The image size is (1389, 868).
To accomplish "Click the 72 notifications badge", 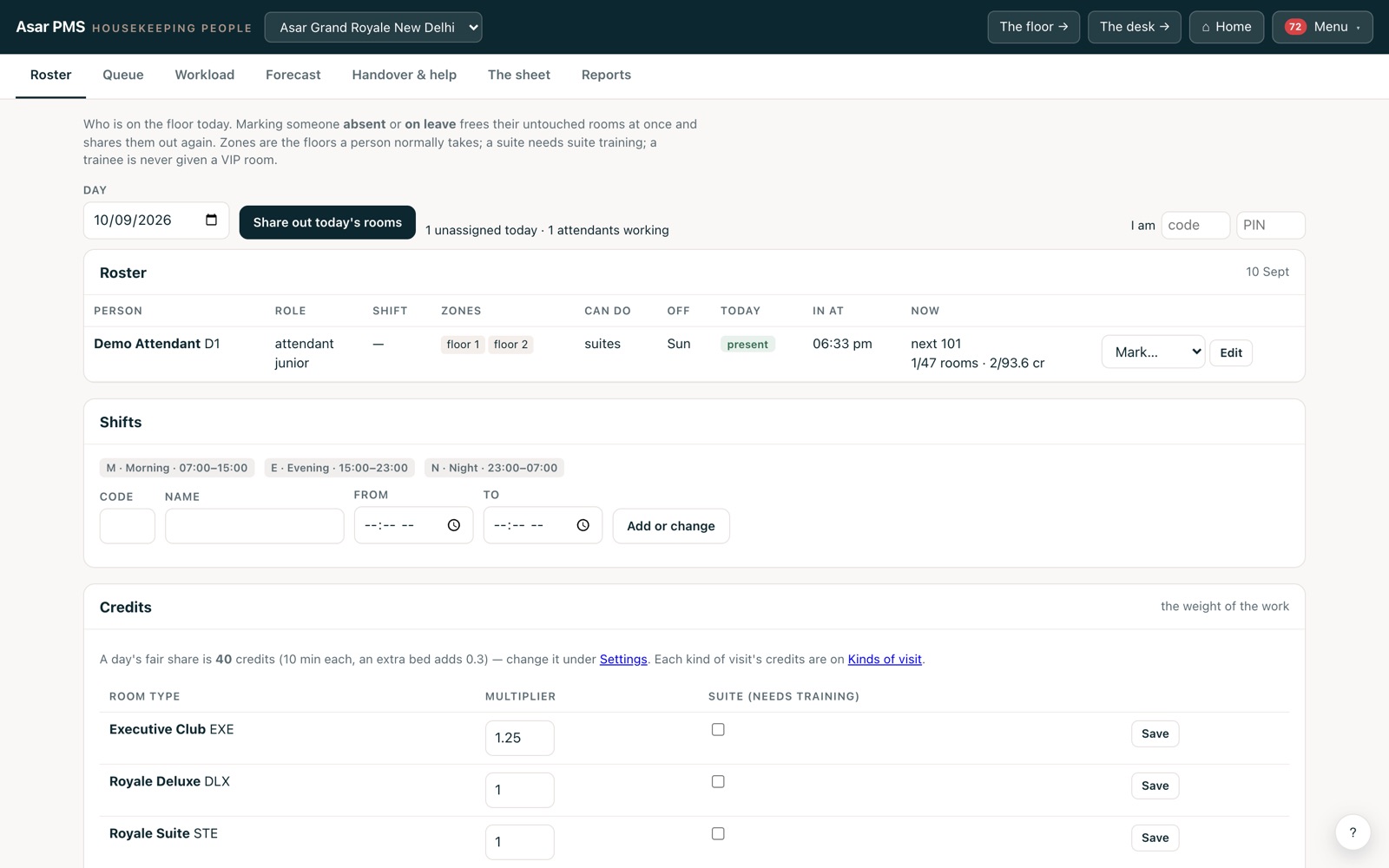I will click(1295, 27).
